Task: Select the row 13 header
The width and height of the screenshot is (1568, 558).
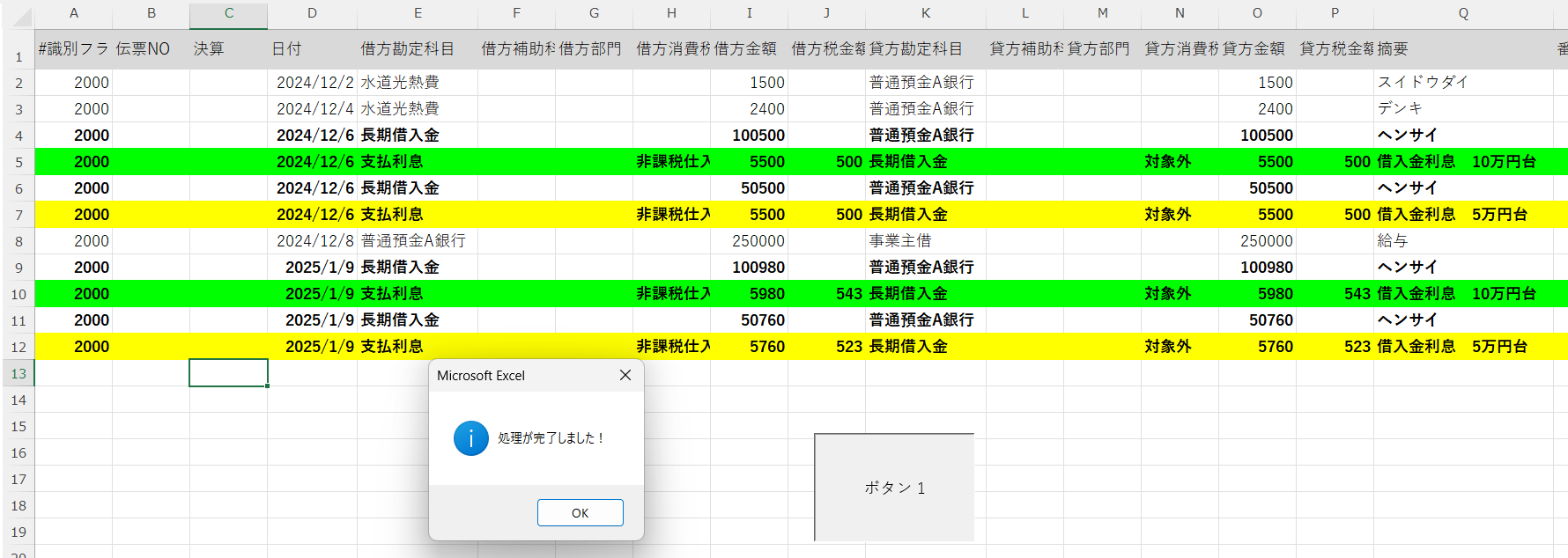Action: click(18, 373)
